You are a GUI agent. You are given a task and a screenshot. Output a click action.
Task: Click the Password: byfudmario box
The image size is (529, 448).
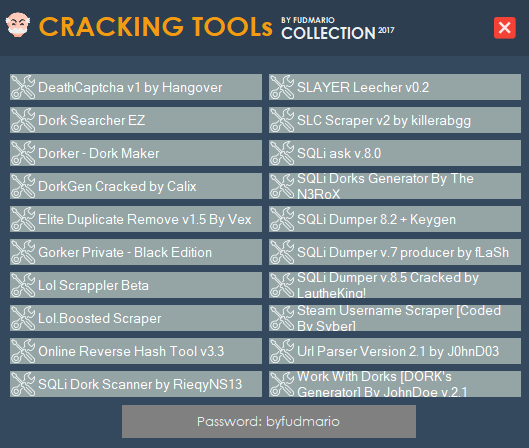point(269,422)
